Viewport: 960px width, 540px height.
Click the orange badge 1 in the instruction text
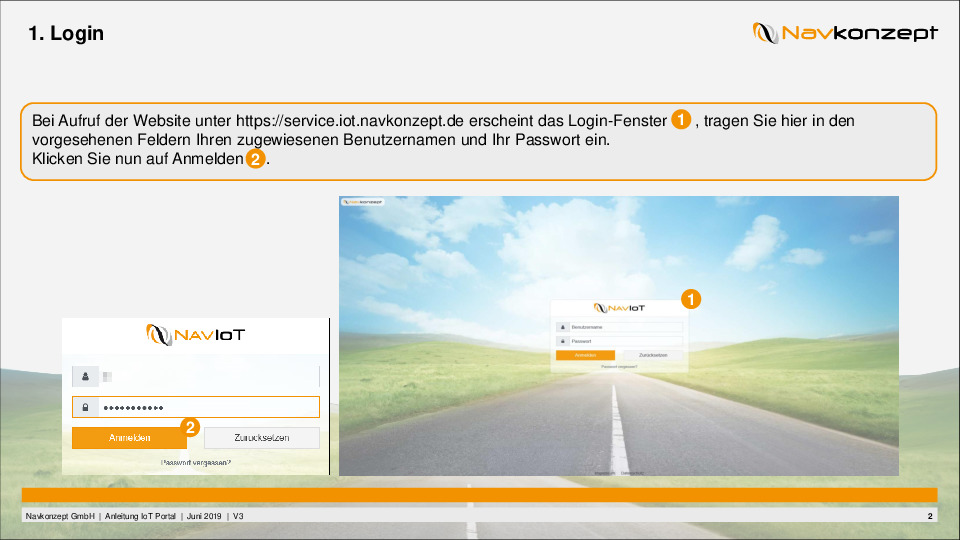(680, 120)
